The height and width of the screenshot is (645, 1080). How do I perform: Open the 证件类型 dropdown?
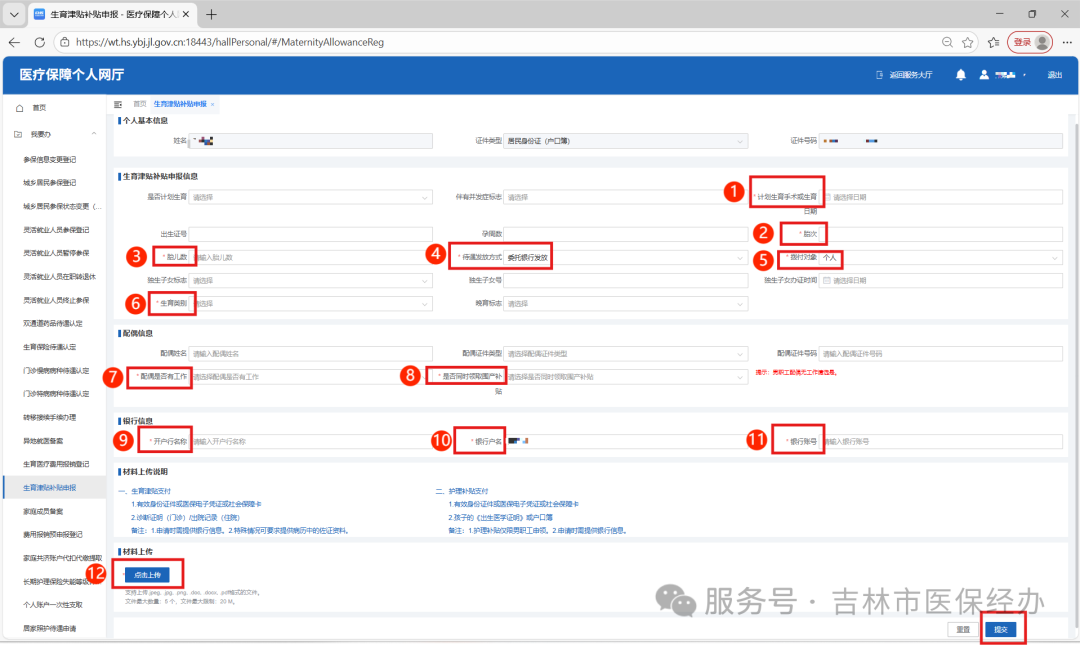click(625, 141)
